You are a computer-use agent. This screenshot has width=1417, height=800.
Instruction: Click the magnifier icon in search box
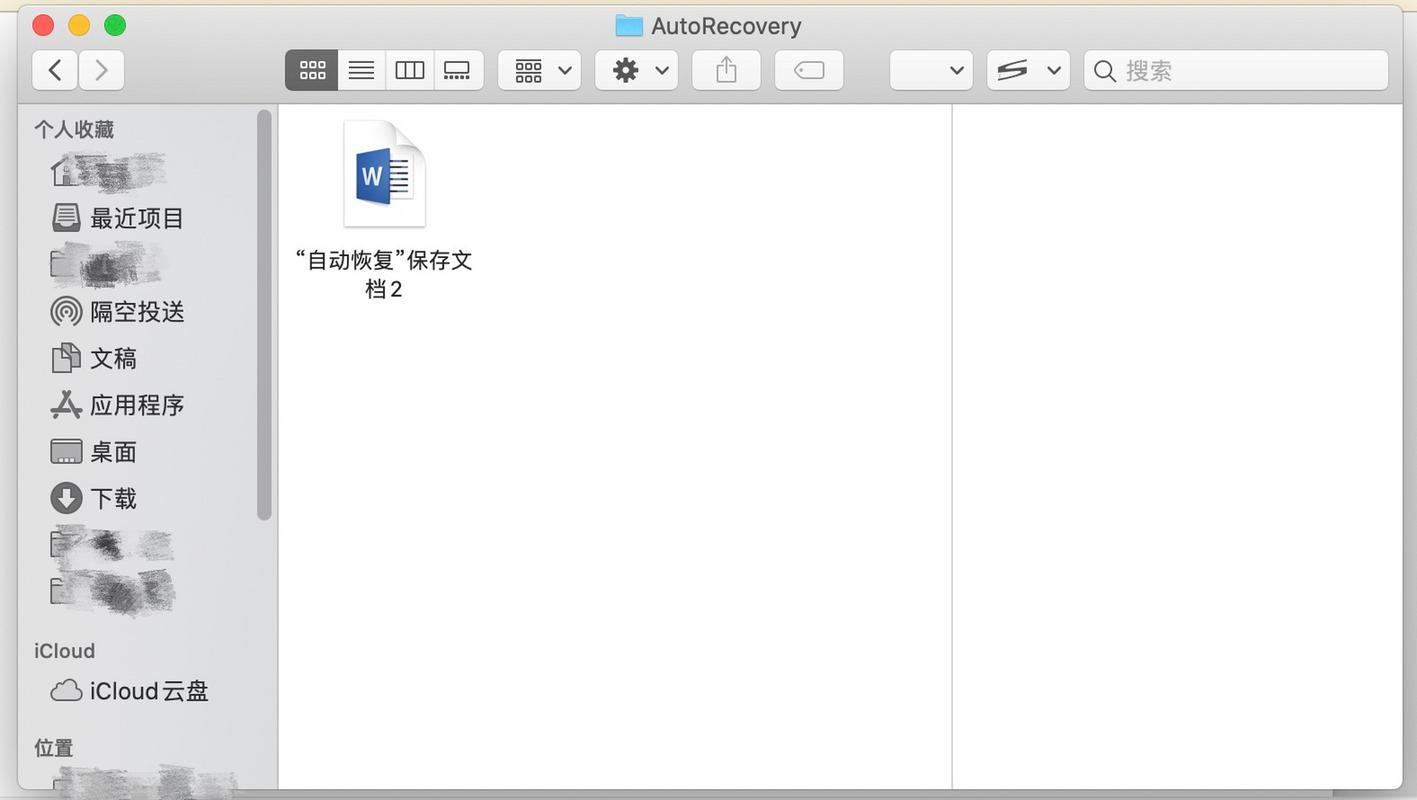1104,71
